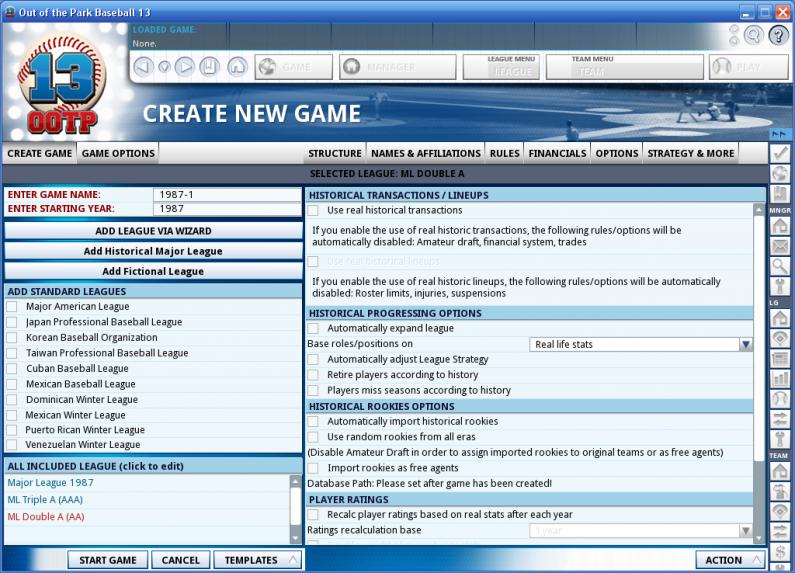This screenshot has width=795, height=573.
Task: Click Add Historical Major League button
Action: pos(153,251)
